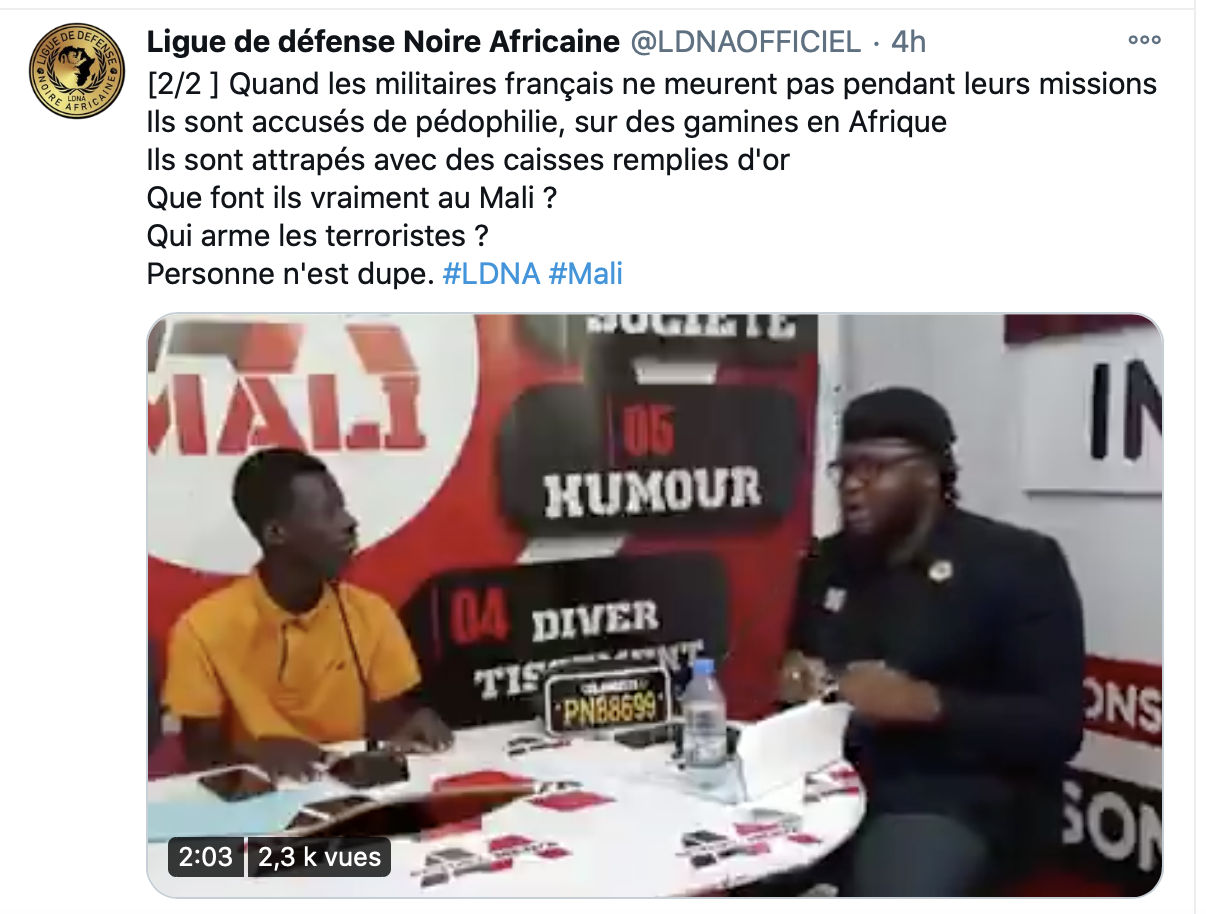The image size is (1206, 914).
Task: Click the 4h timestamp link
Action: [908, 41]
